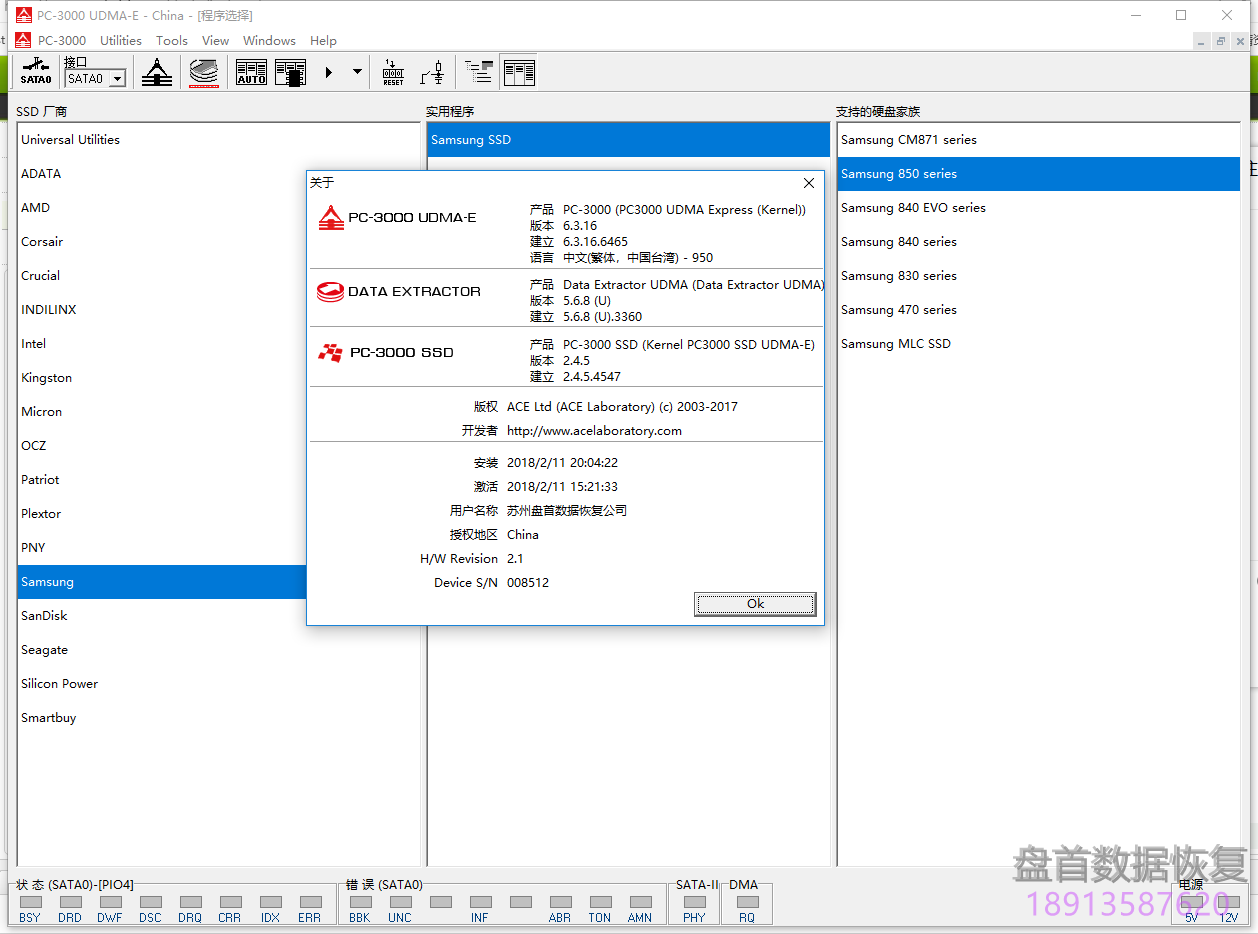Viewport: 1258px width, 934px height.
Task: Click Ok in the About dialog
Action: [755, 604]
